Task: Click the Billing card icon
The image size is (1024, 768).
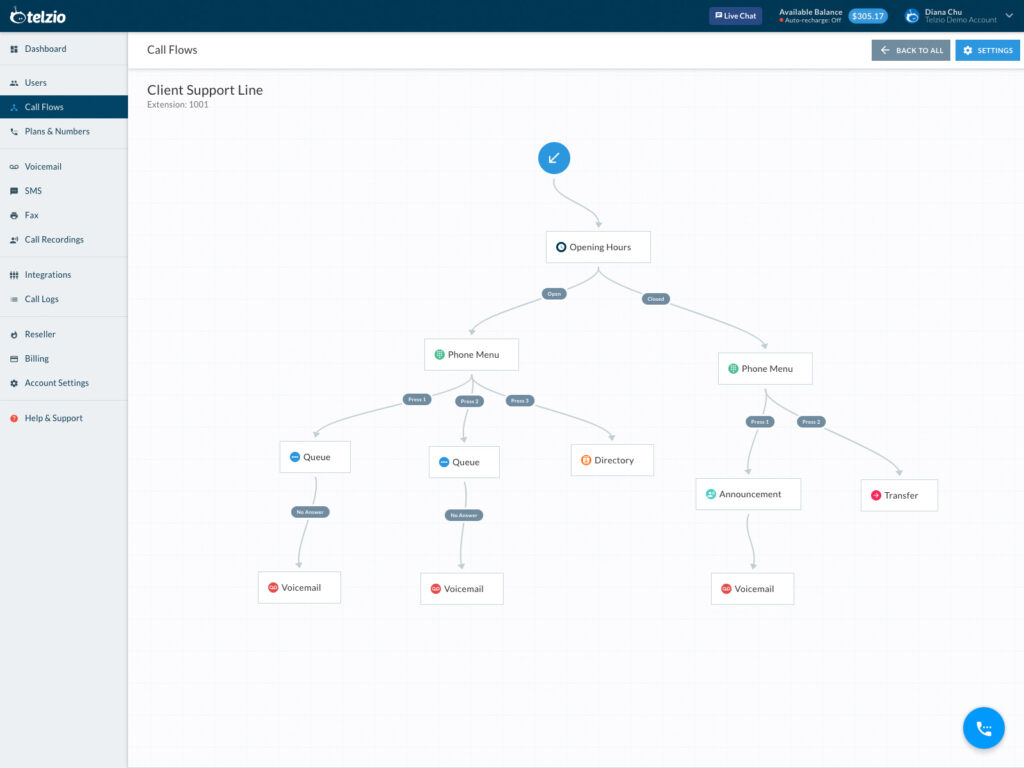Action: point(14,359)
